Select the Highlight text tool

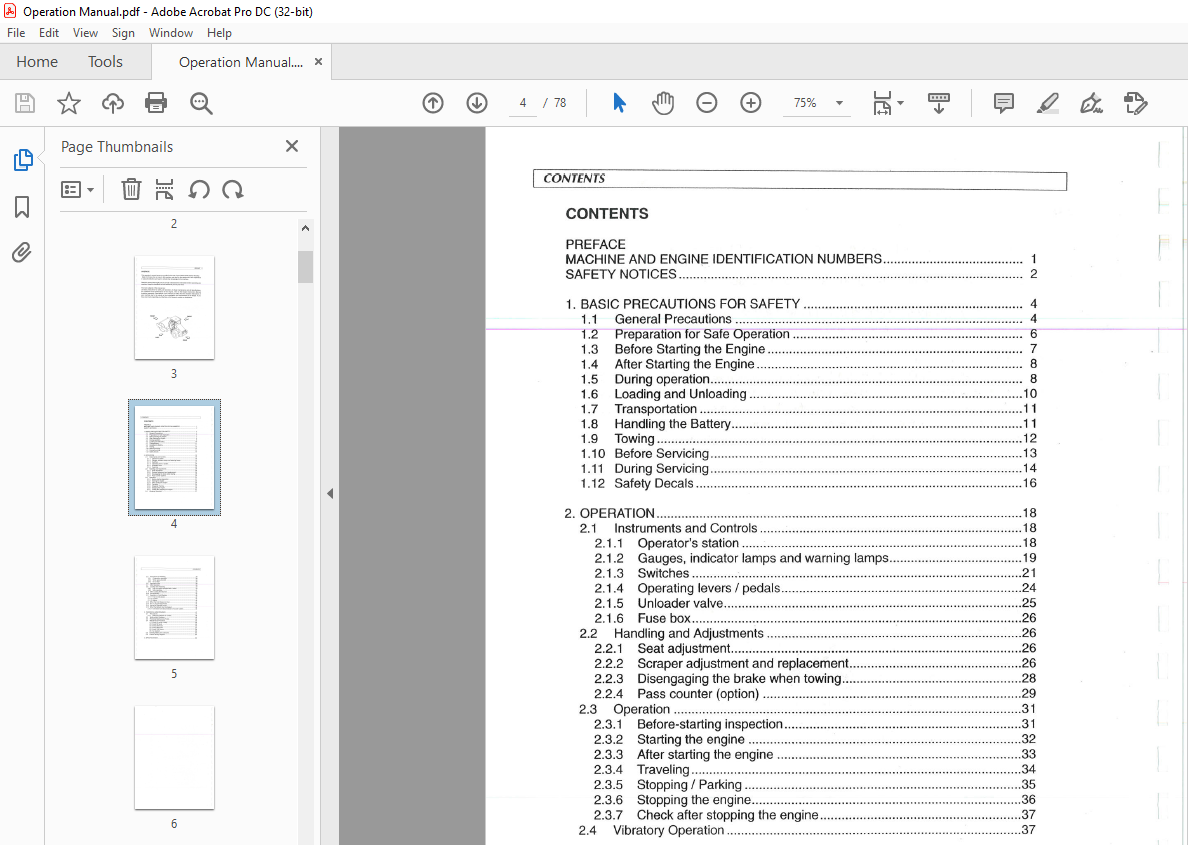(1047, 103)
